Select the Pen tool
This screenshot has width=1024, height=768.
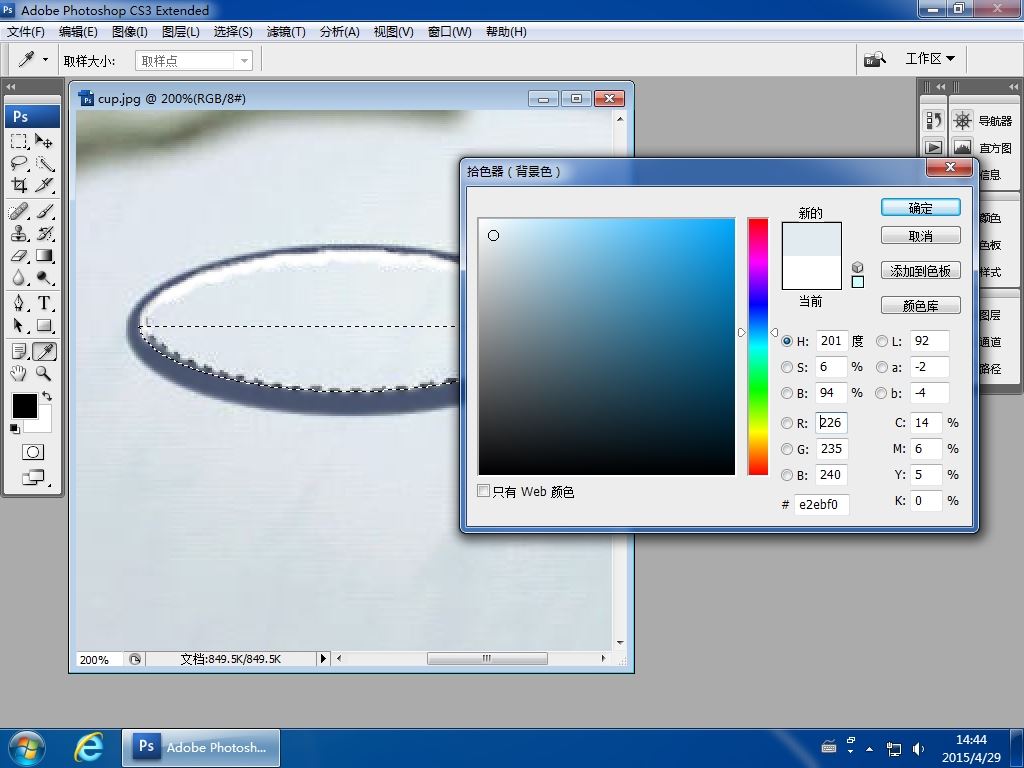tap(19, 303)
